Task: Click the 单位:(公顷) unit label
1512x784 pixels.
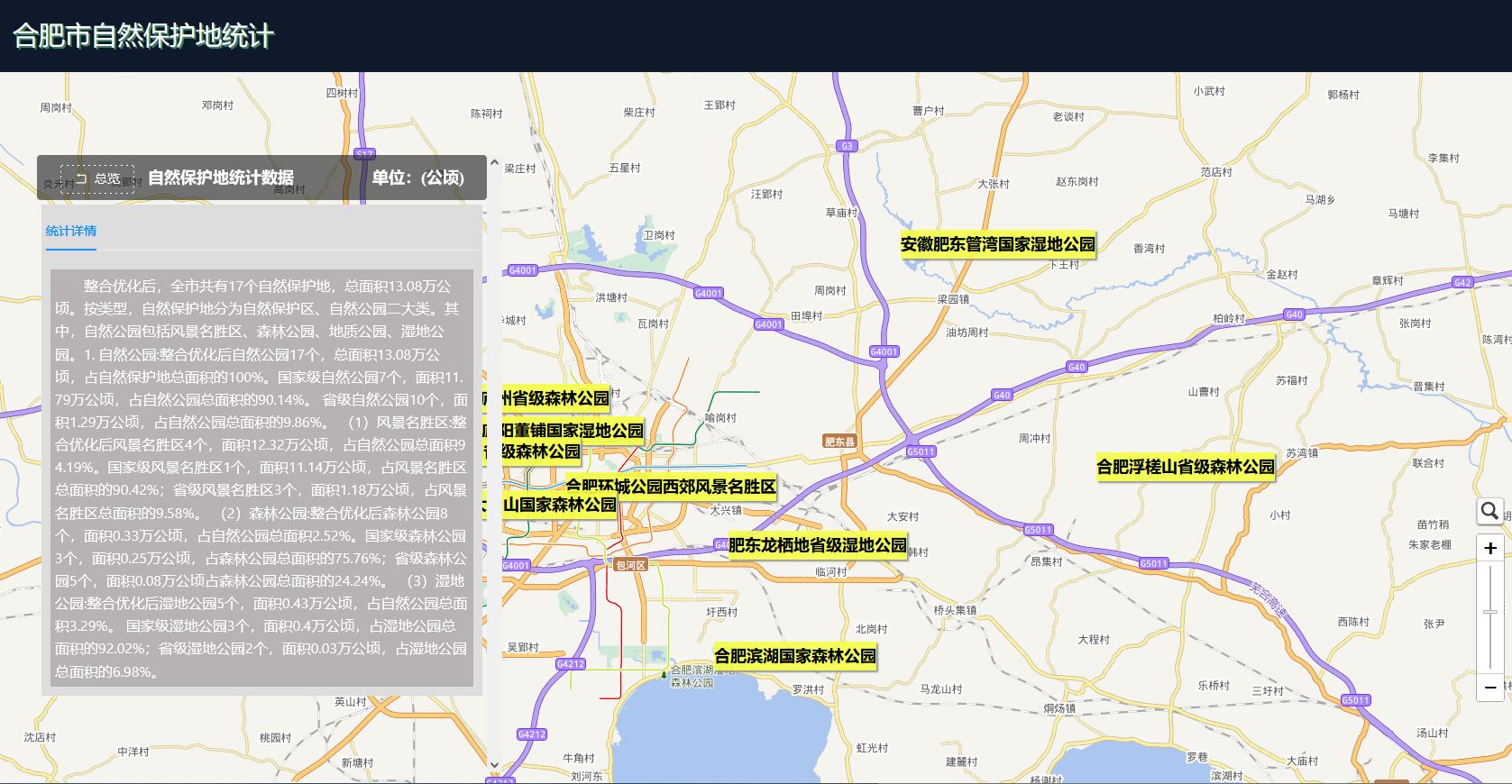Action: click(418, 178)
